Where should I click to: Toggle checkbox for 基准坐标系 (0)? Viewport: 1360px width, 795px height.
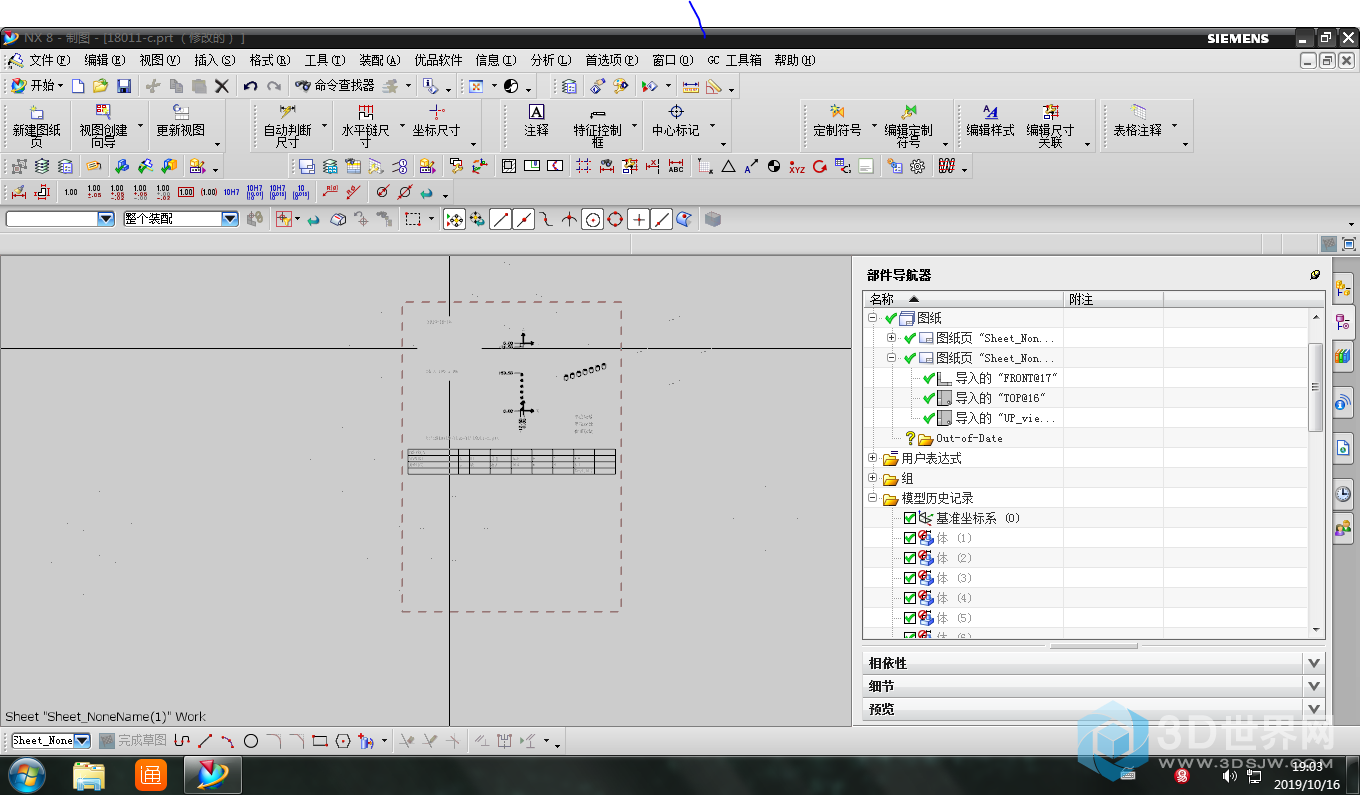(x=909, y=518)
